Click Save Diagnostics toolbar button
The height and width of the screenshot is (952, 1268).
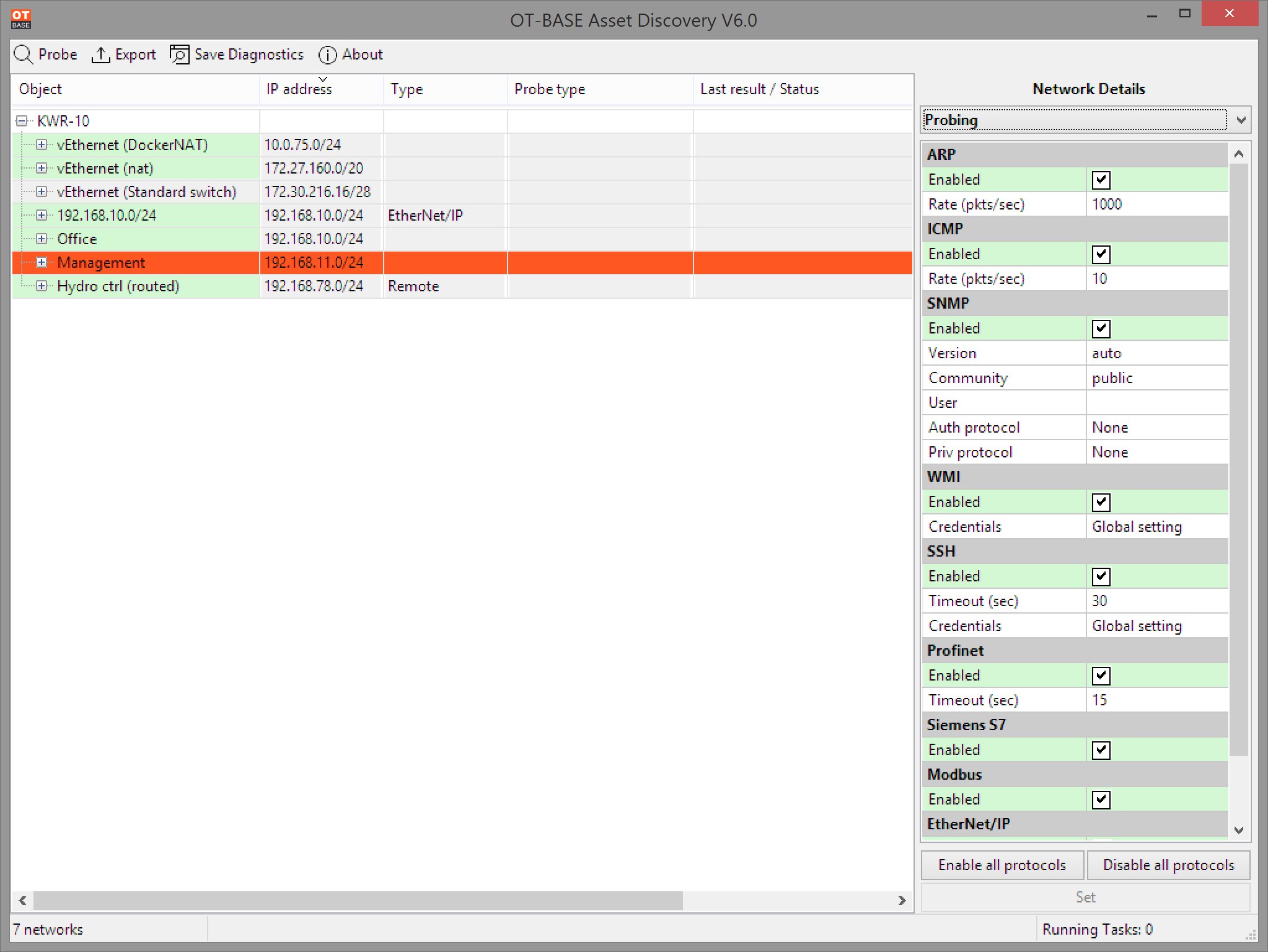[x=237, y=55]
